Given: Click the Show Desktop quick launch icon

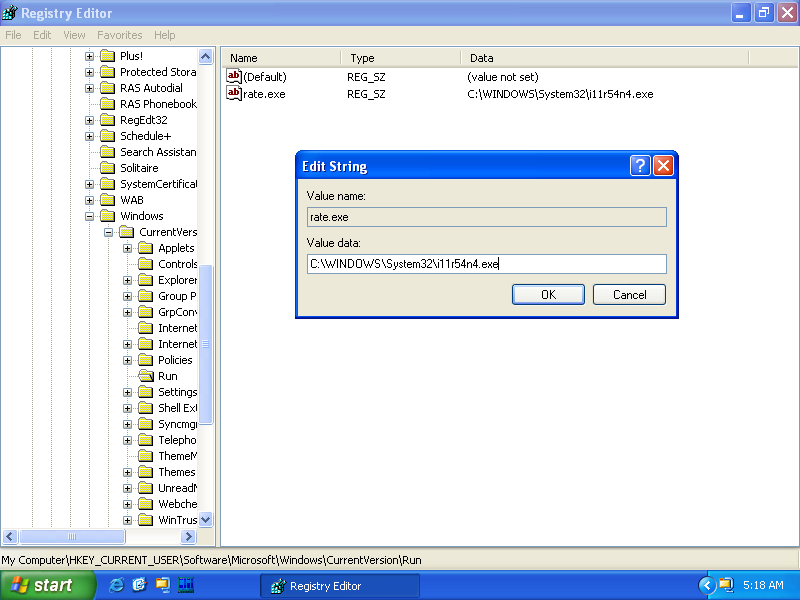Looking at the screenshot, I should [163, 585].
